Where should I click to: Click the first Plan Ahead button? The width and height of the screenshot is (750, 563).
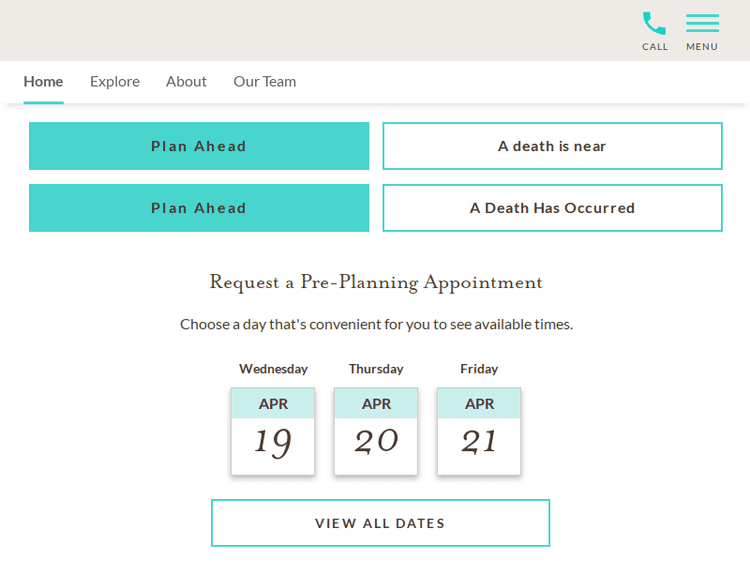pyautogui.click(x=199, y=146)
